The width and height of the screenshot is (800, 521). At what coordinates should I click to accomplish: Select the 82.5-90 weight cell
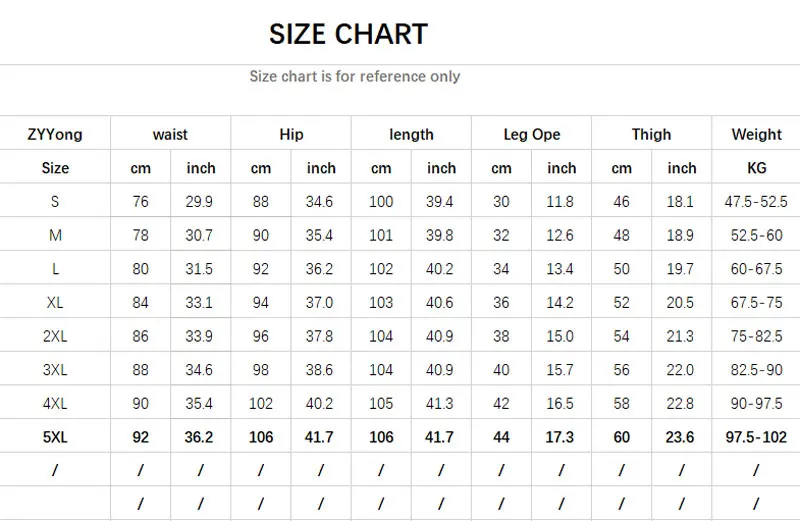tap(756, 370)
